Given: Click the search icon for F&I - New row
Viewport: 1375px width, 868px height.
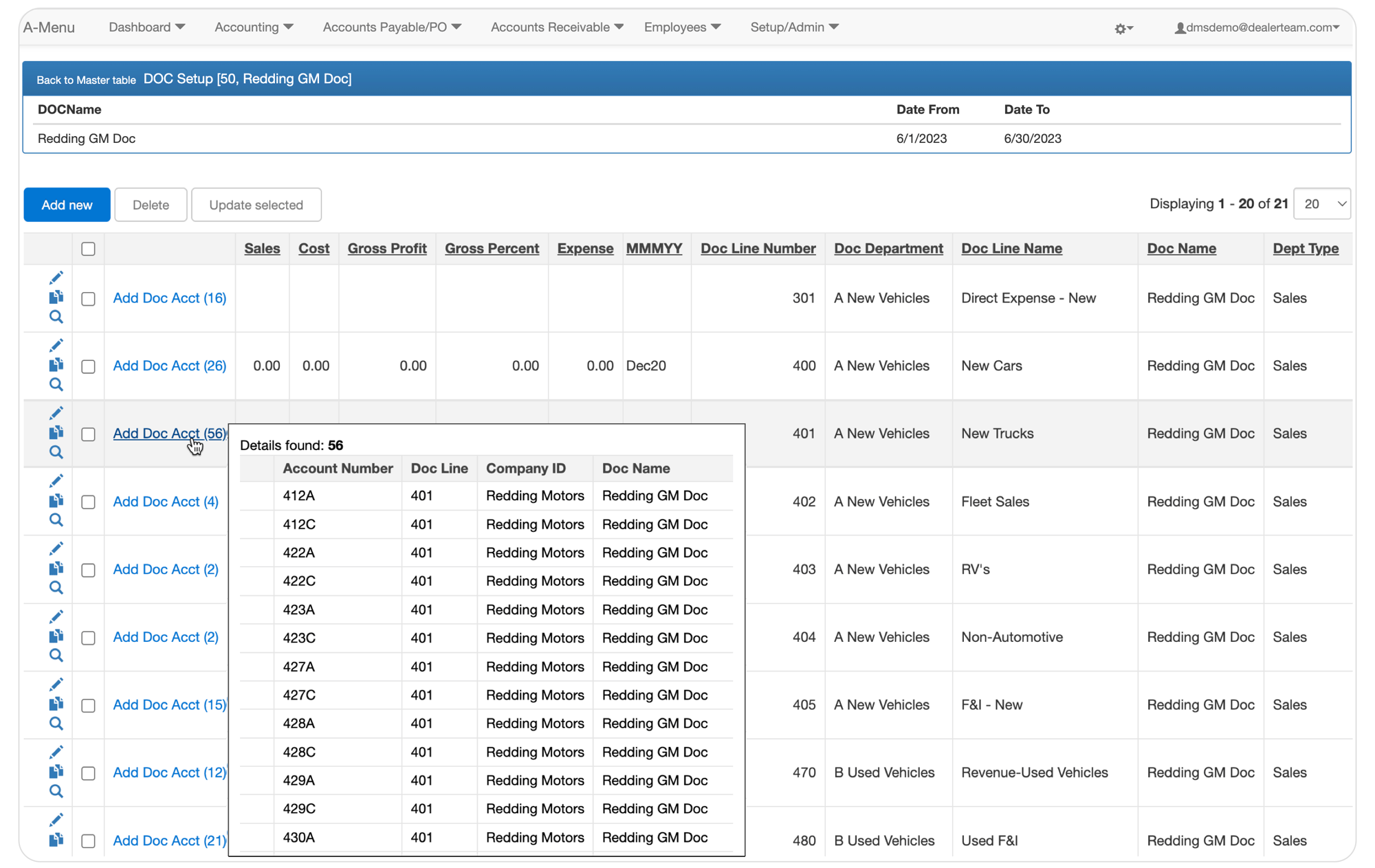Looking at the screenshot, I should pyautogui.click(x=56, y=724).
